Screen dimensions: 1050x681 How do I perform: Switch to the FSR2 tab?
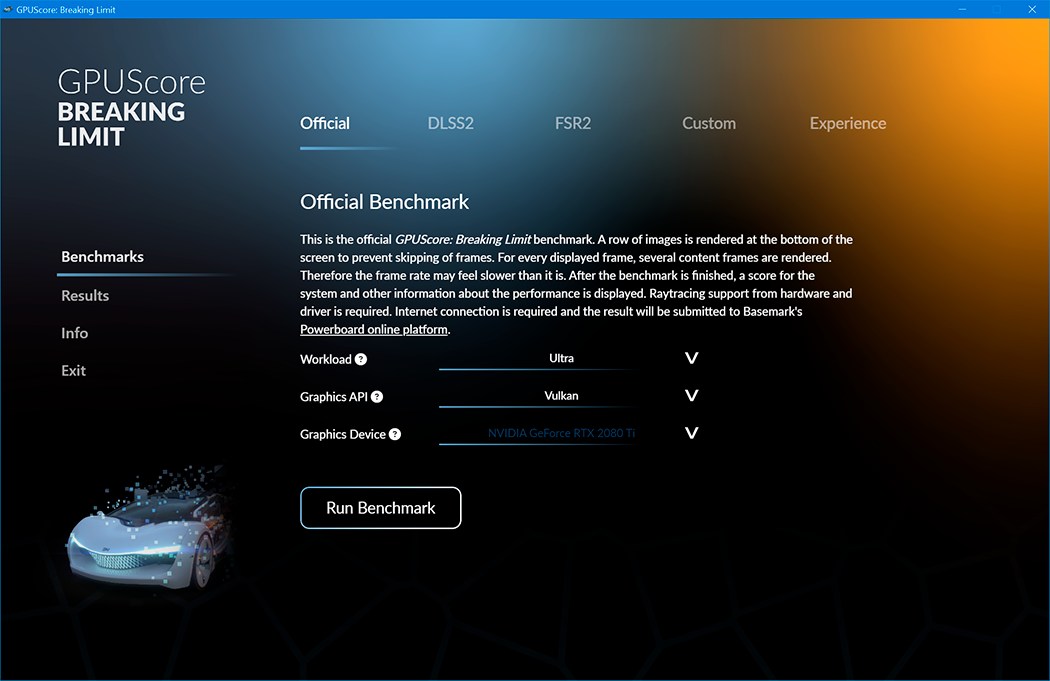point(573,123)
